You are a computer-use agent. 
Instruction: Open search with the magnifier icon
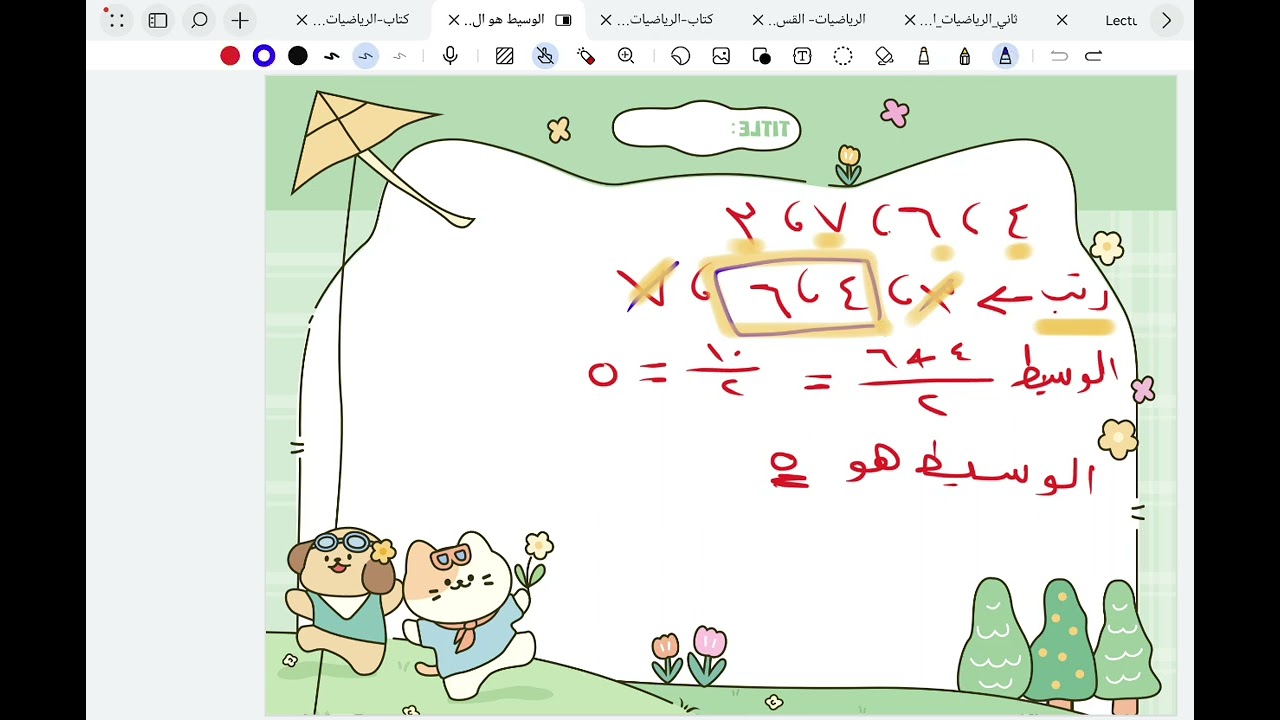199,20
